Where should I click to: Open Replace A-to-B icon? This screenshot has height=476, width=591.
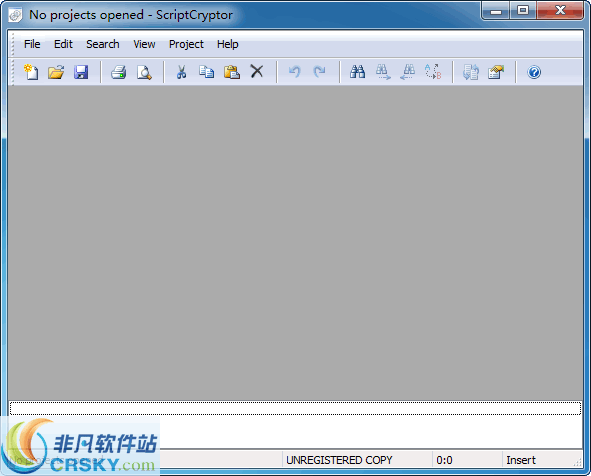click(433, 72)
